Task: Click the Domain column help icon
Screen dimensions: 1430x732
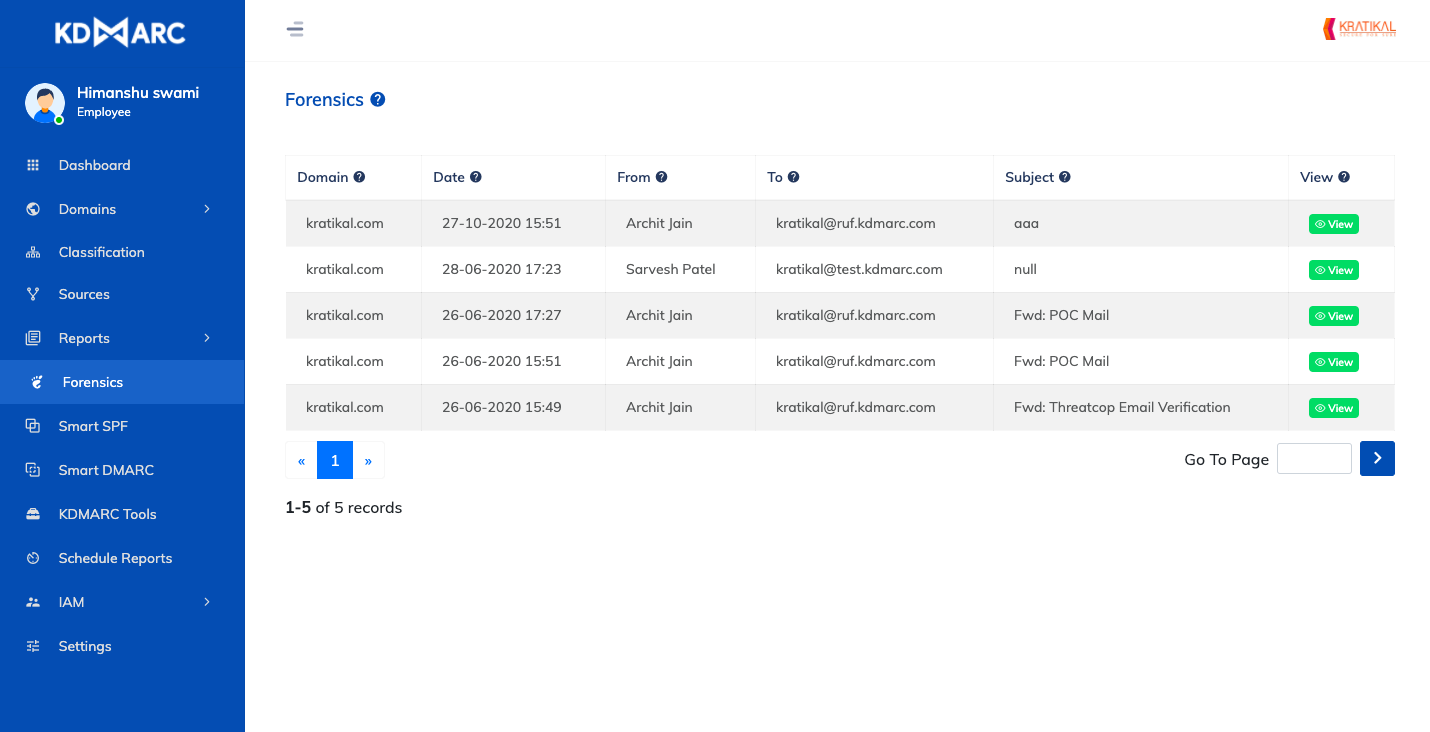Action: (x=359, y=177)
